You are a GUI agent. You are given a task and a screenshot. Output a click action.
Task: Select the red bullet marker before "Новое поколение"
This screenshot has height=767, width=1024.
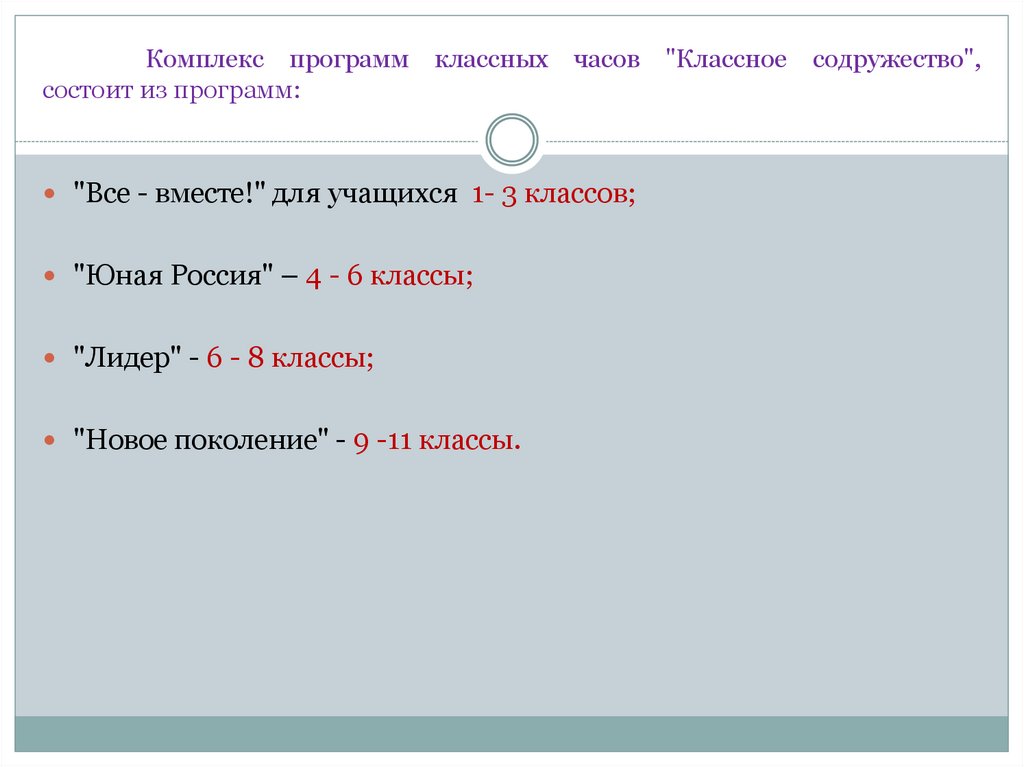[x=47, y=438]
